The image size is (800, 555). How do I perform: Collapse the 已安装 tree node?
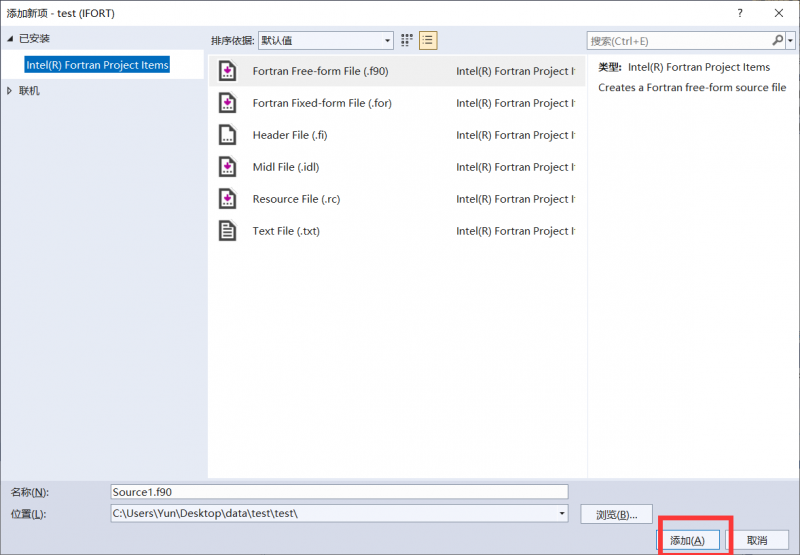(11, 38)
